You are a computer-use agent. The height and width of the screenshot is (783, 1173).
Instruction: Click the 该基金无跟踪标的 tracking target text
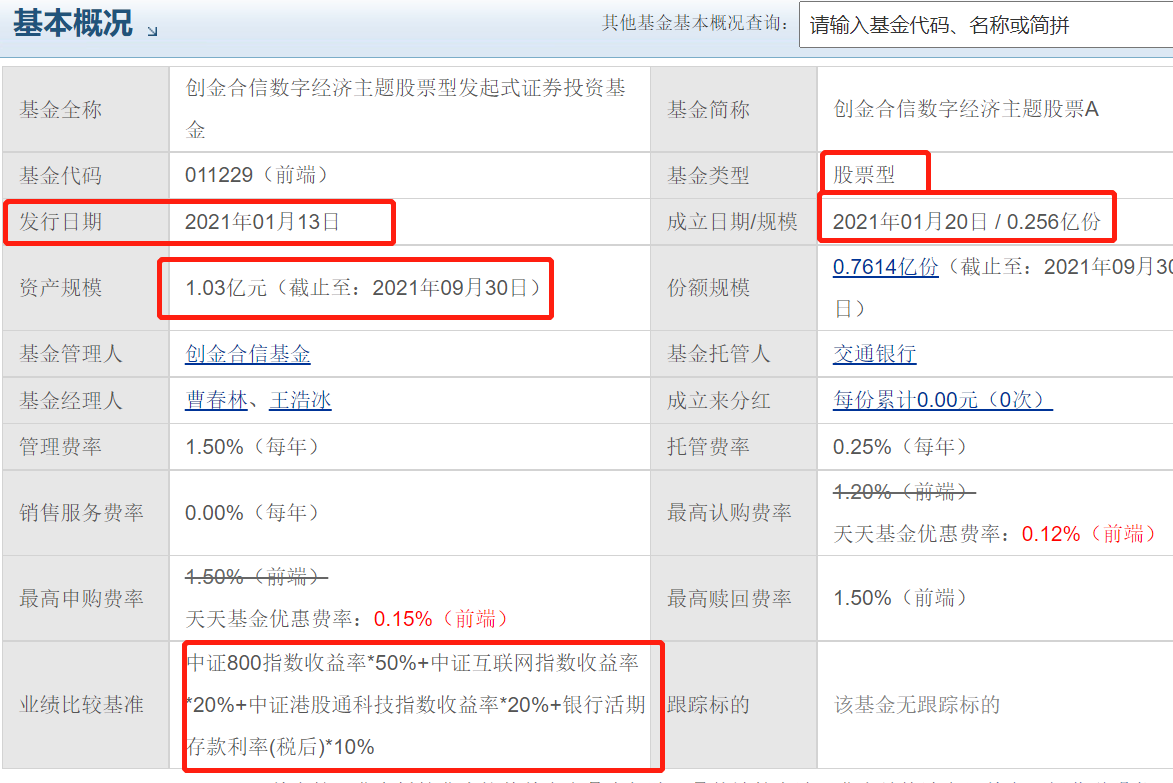pyautogui.click(x=917, y=704)
